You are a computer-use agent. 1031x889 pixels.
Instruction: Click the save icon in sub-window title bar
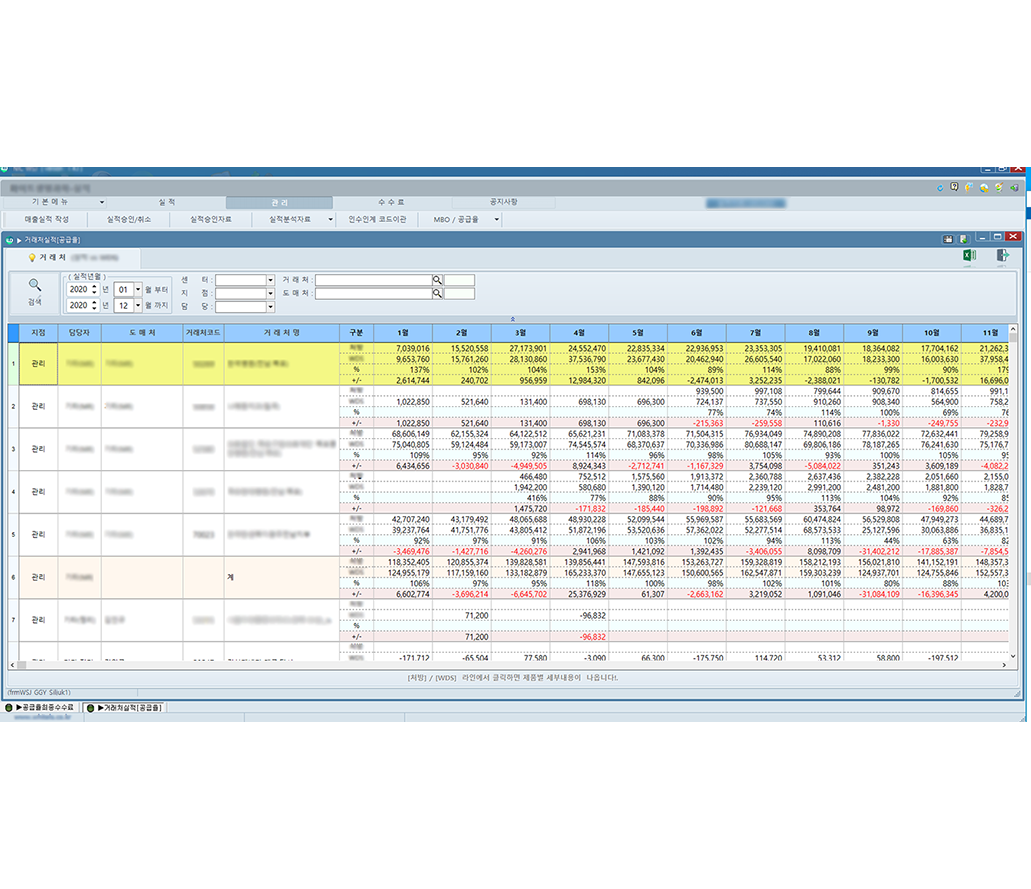pos(948,239)
